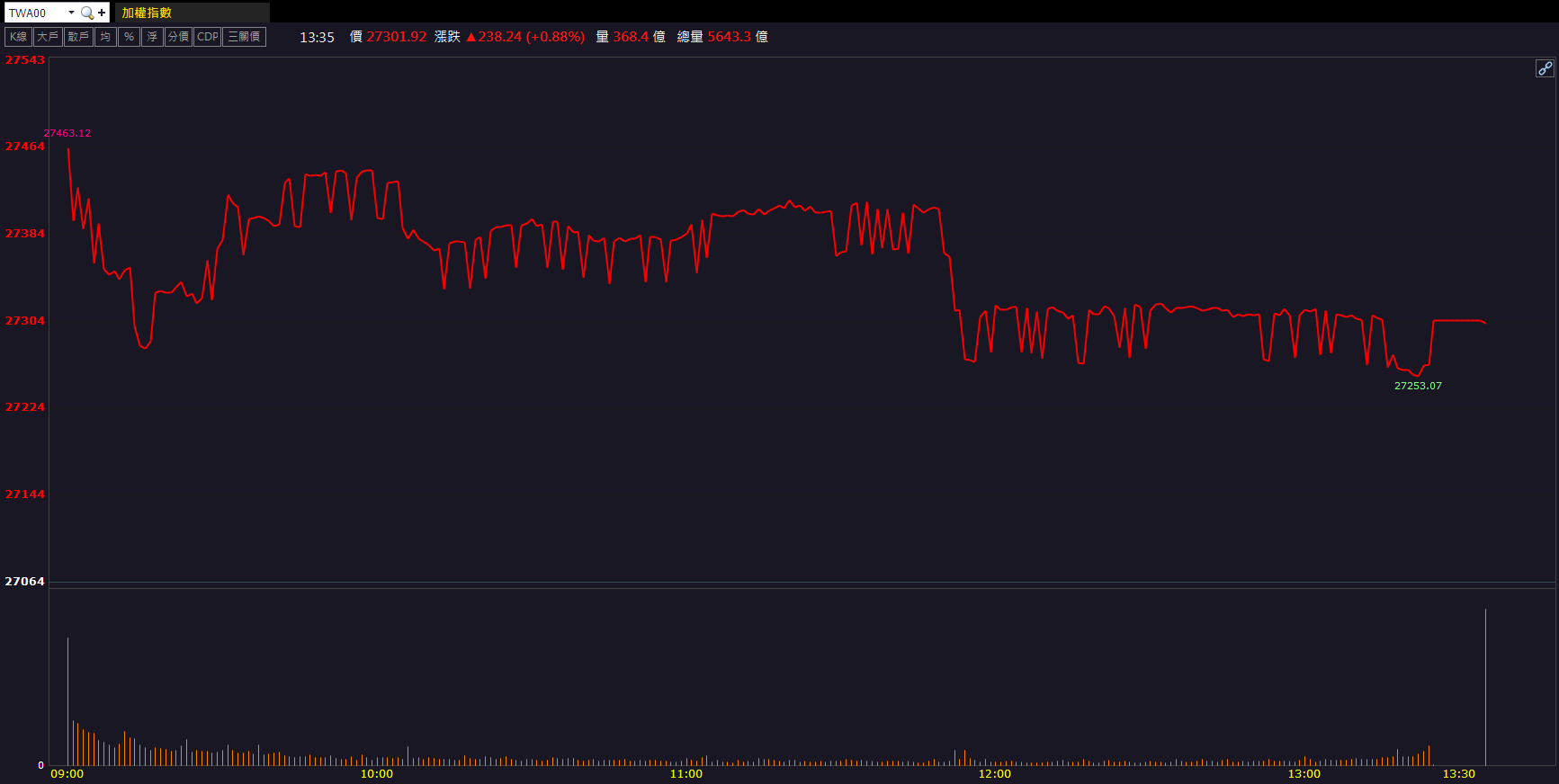This screenshot has height=784, width=1559.
Task: Click the 27253.07 low price label
Action: 1418,386
